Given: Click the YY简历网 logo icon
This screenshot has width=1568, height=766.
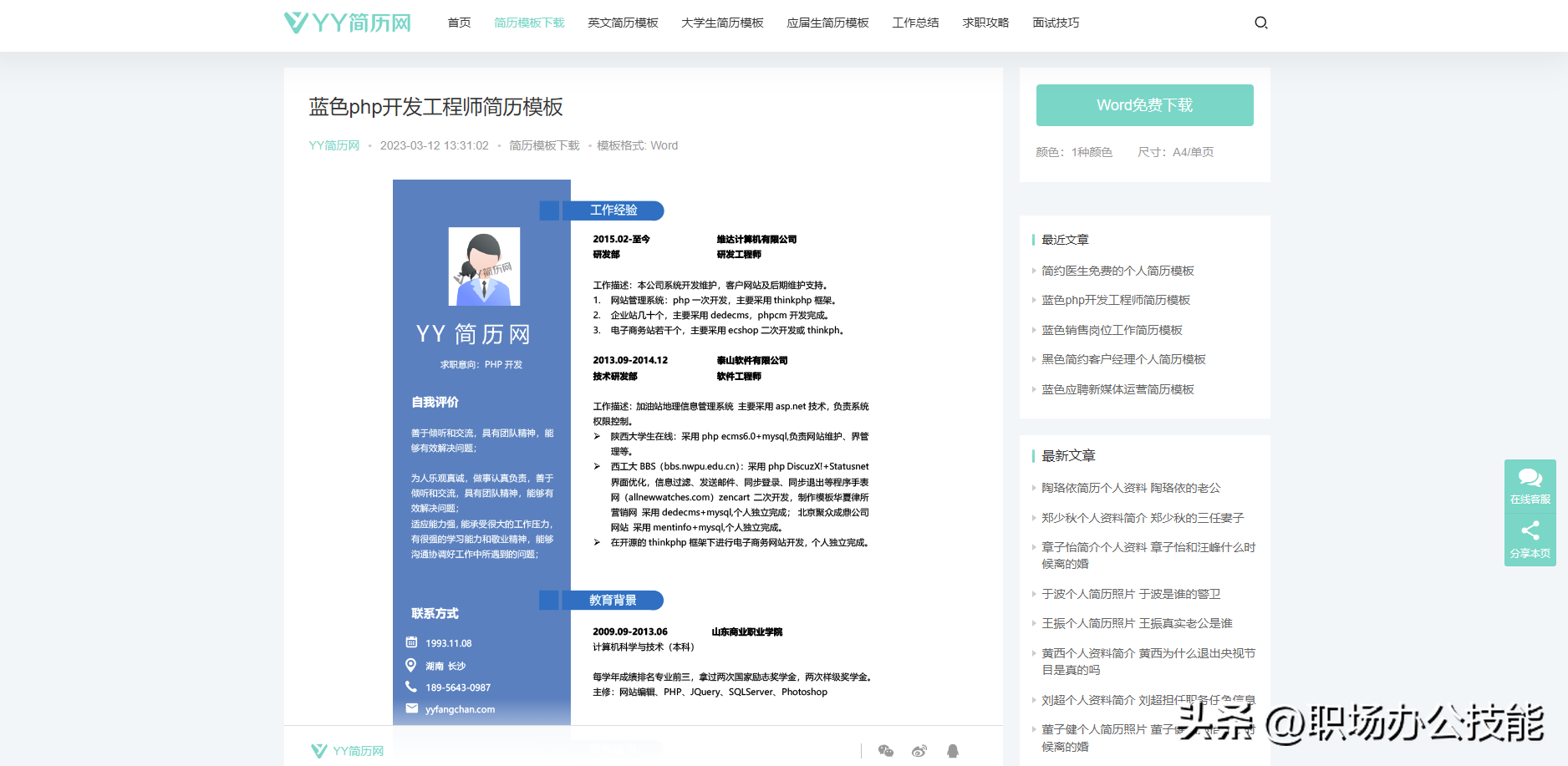Looking at the screenshot, I should pyautogui.click(x=297, y=23).
